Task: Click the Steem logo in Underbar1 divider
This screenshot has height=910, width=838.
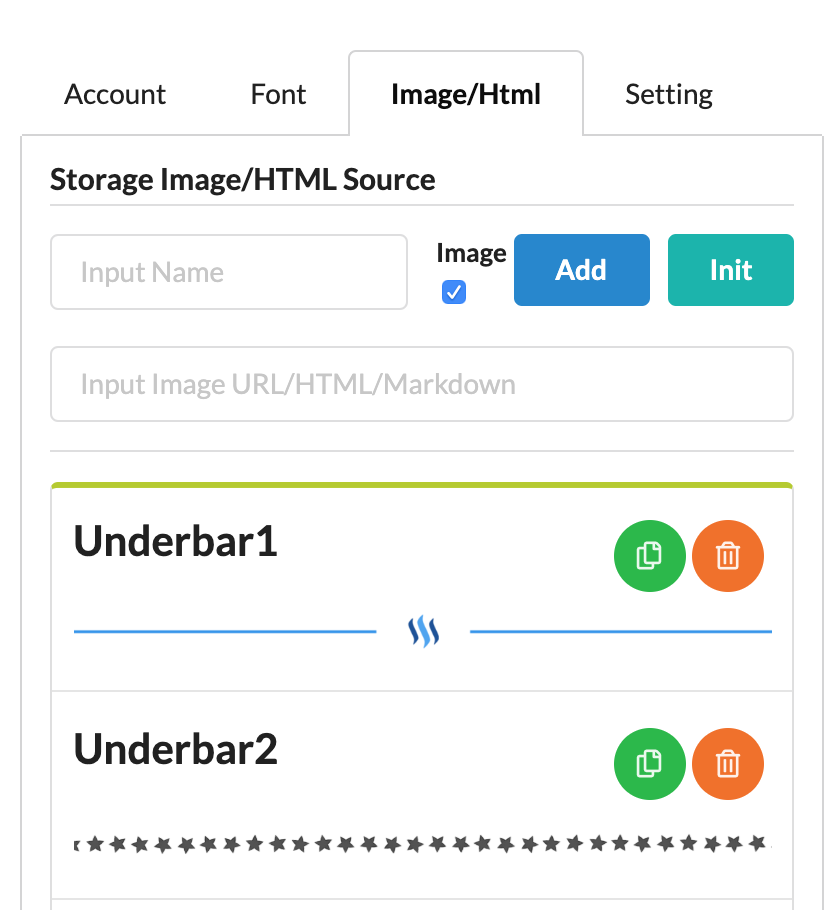Action: click(424, 632)
